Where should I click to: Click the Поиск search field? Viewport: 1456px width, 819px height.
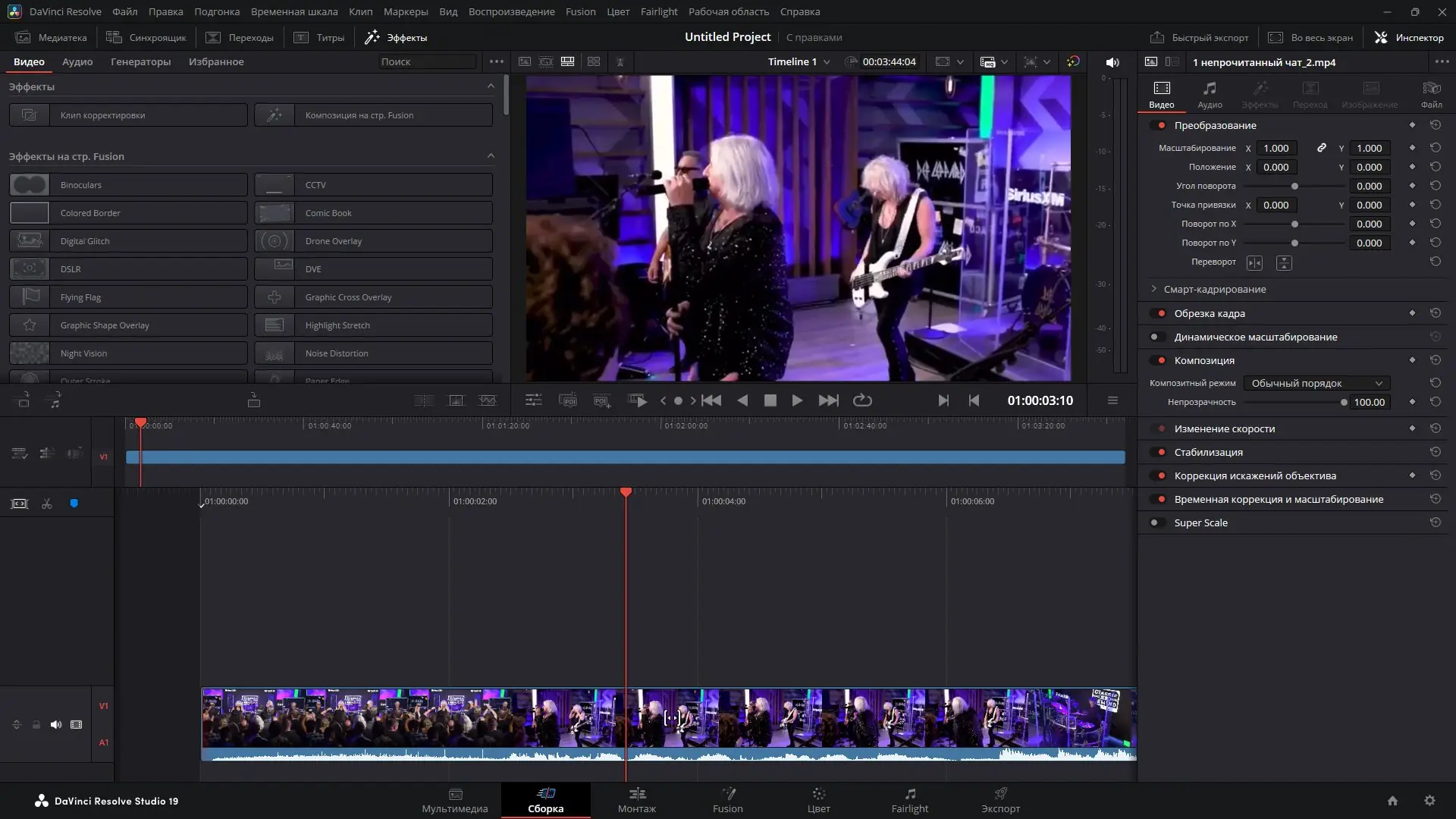(427, 61)
